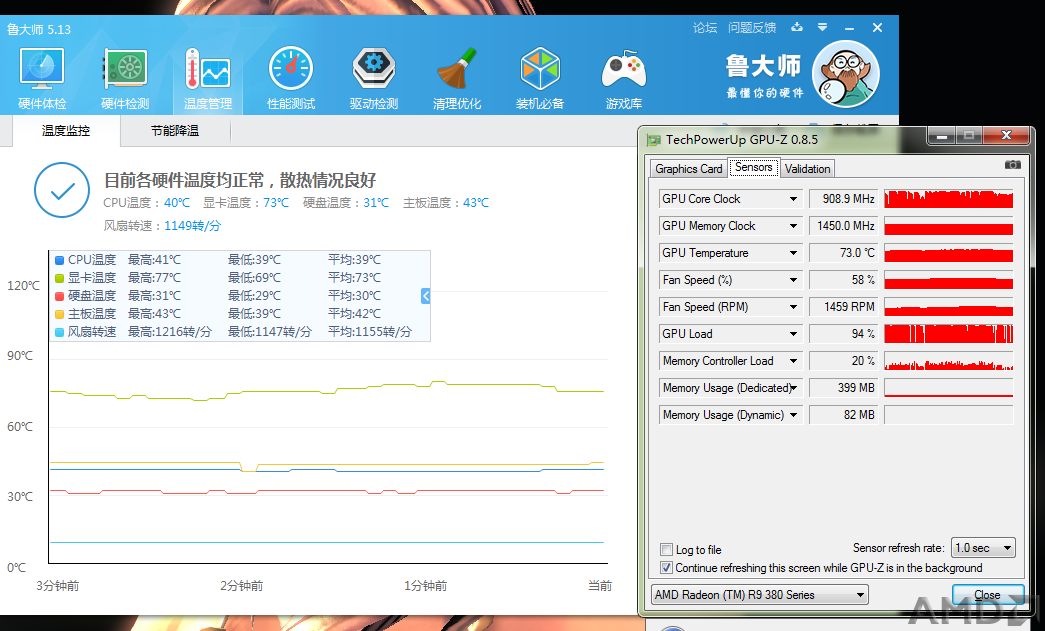Viewport: 1045px width, 631px height.
Task: Click the GPU-Z Close button
Action: click(987, 595)
